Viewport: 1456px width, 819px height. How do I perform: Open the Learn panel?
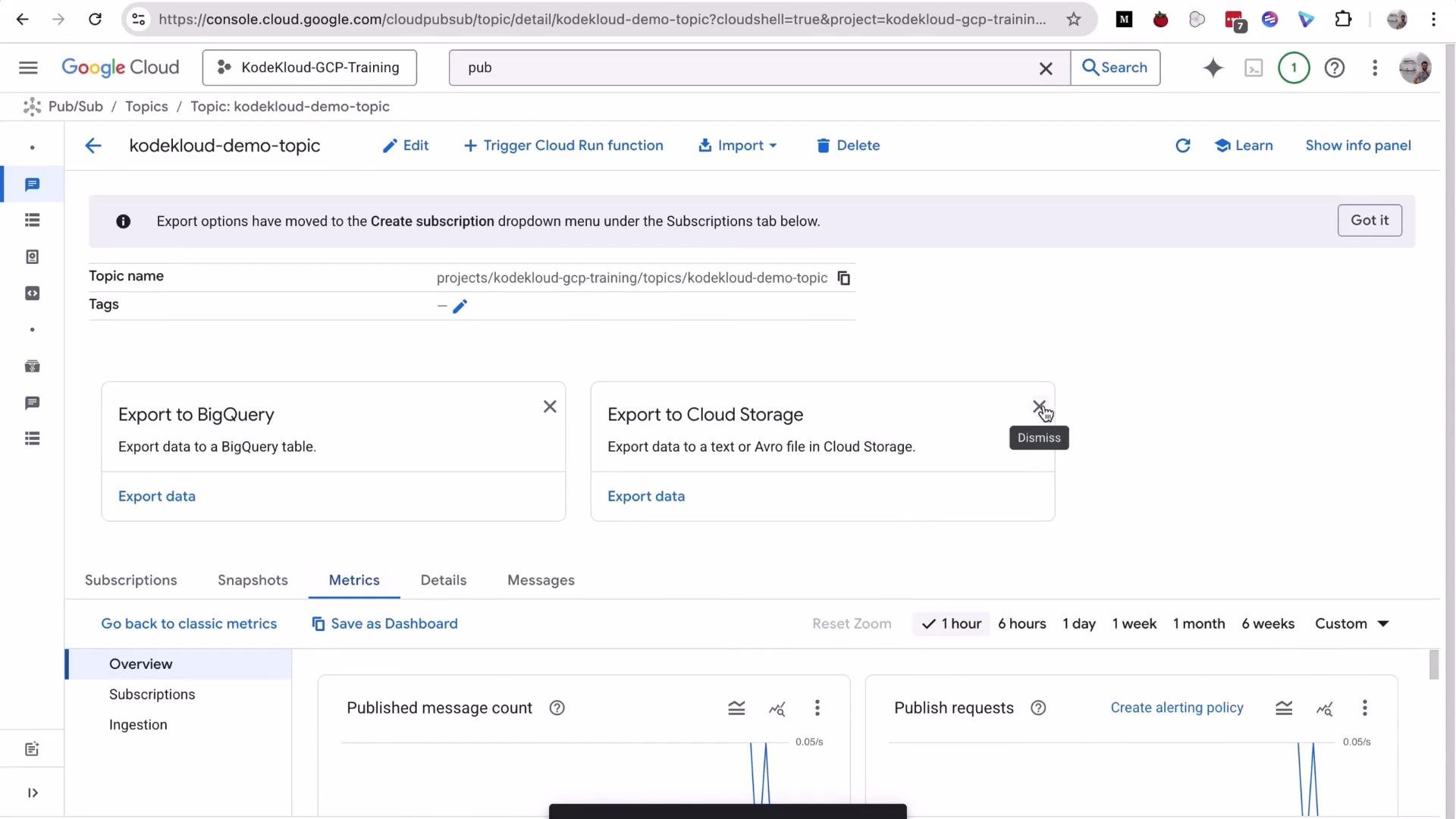(x=1244, y=146)
